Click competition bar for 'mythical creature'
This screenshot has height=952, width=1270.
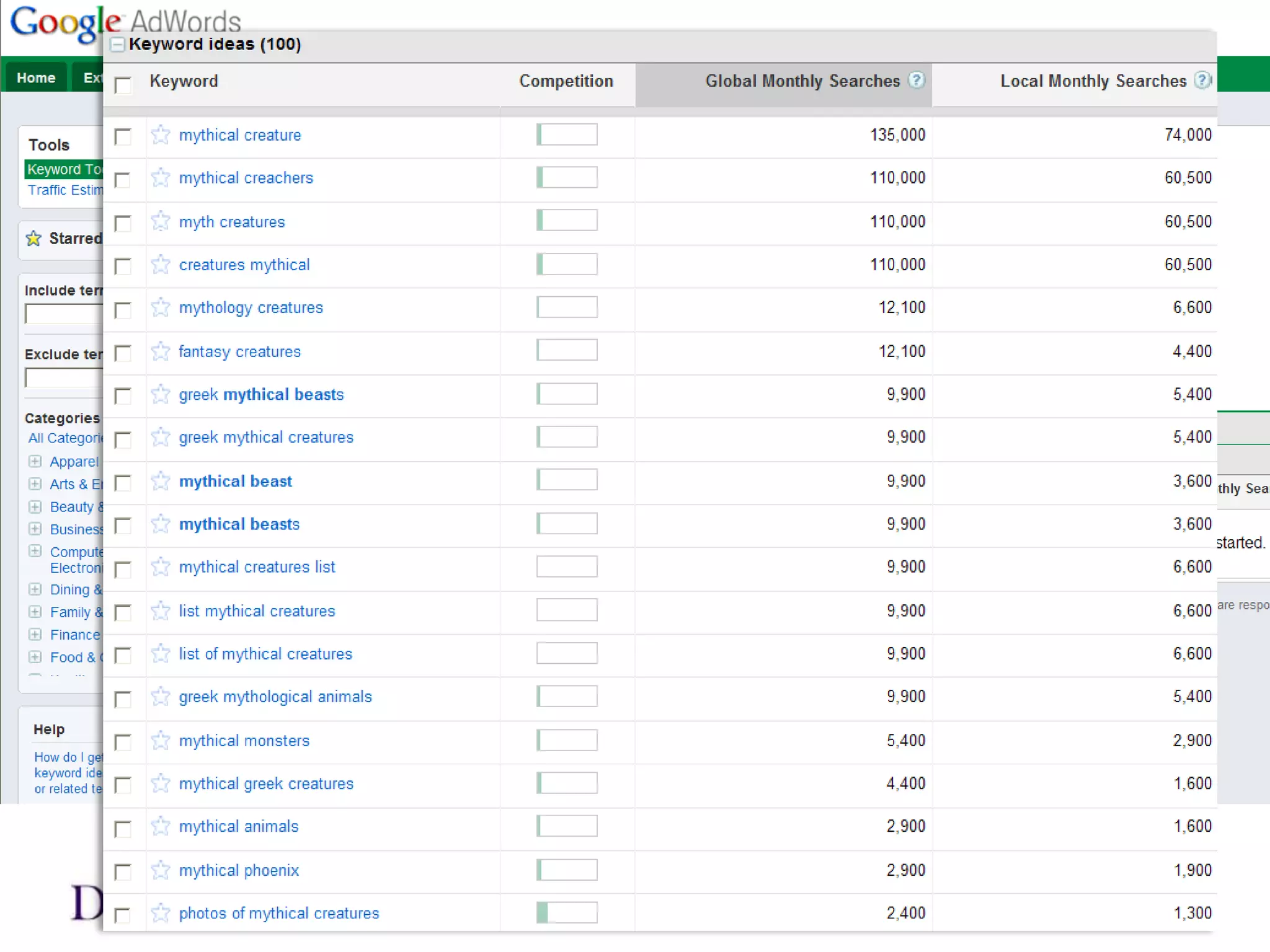click(x=567, y=134)
